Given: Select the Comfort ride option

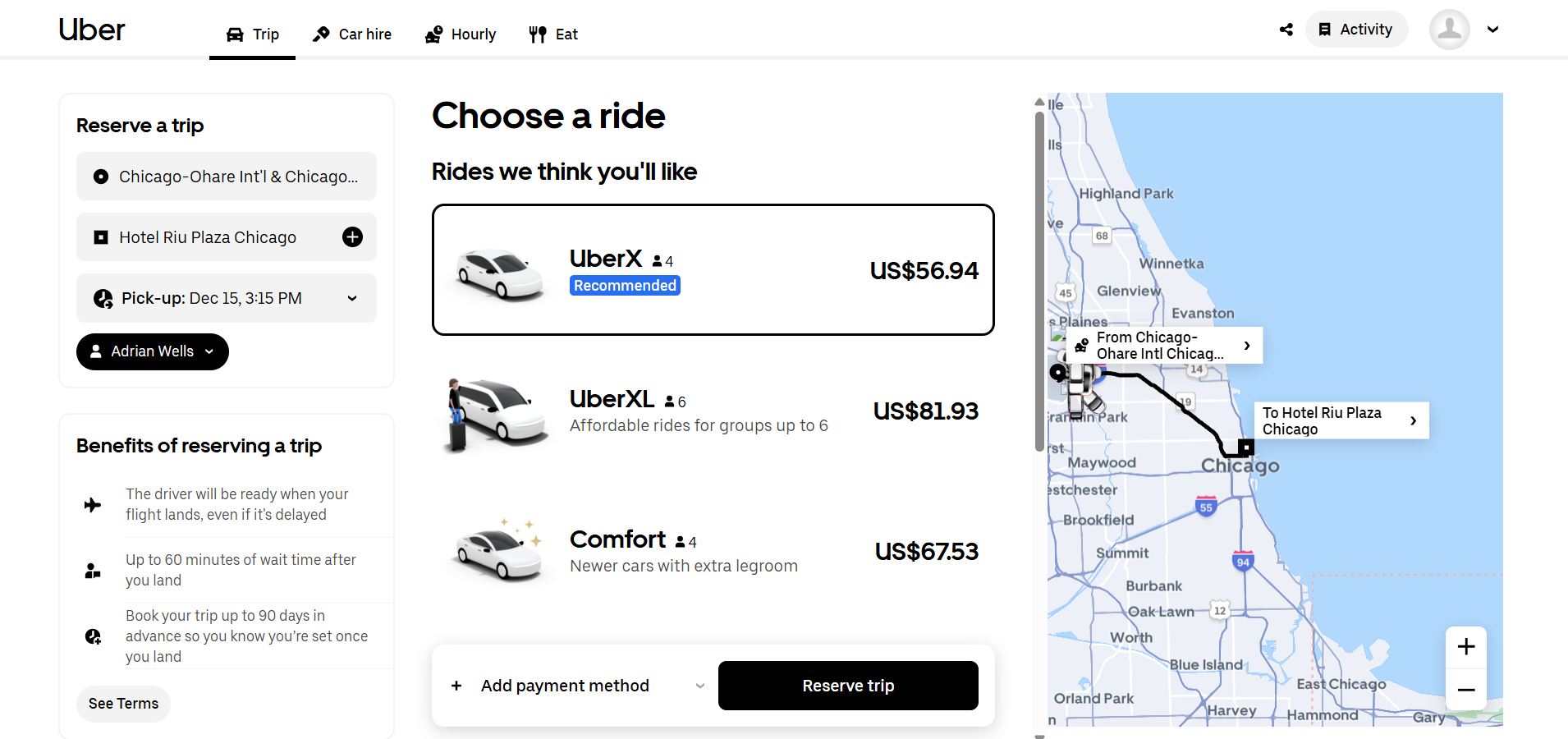Looking at the screenshot, I should tap(713, 551).
